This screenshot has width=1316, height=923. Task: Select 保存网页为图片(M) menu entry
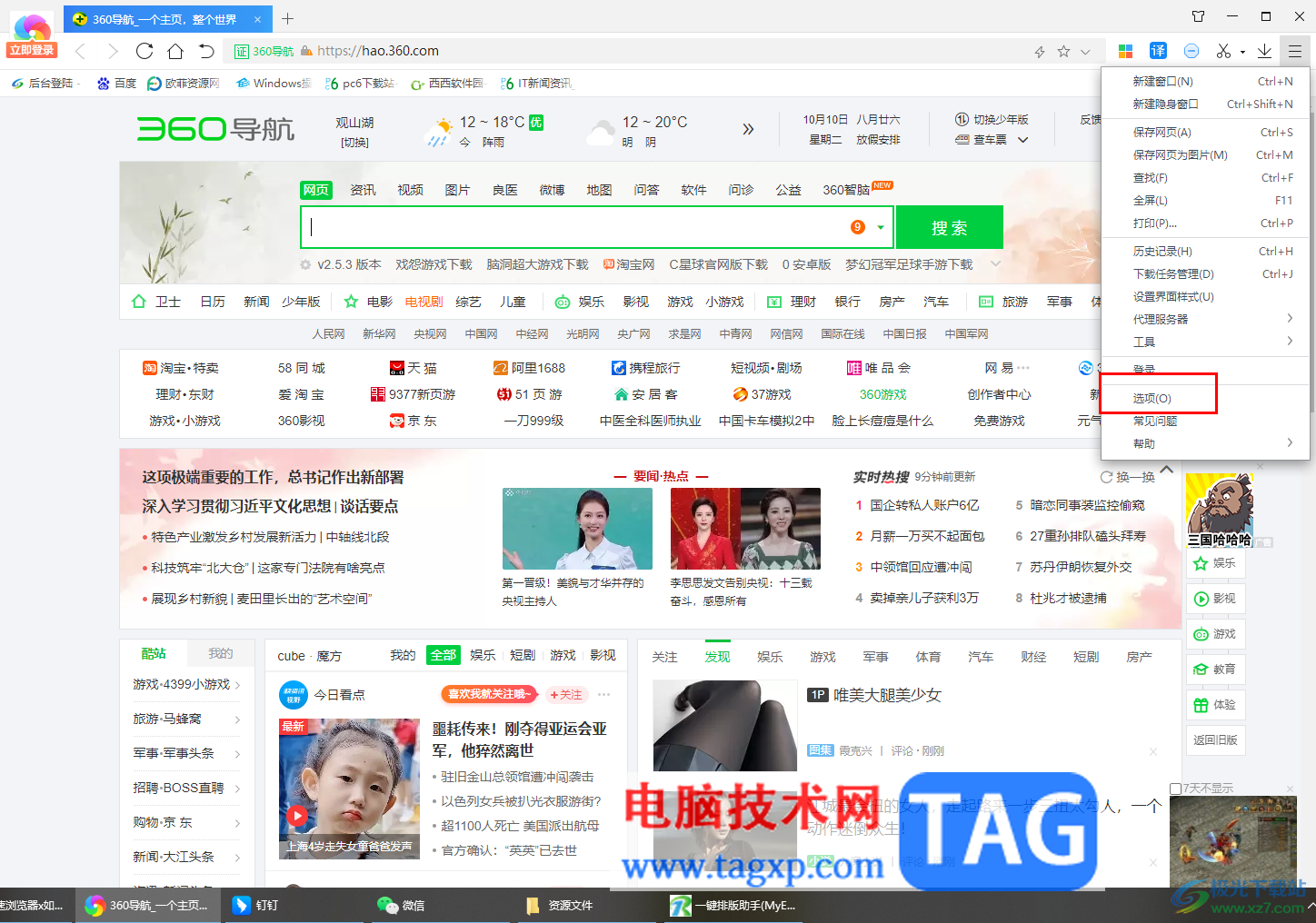1204,154
